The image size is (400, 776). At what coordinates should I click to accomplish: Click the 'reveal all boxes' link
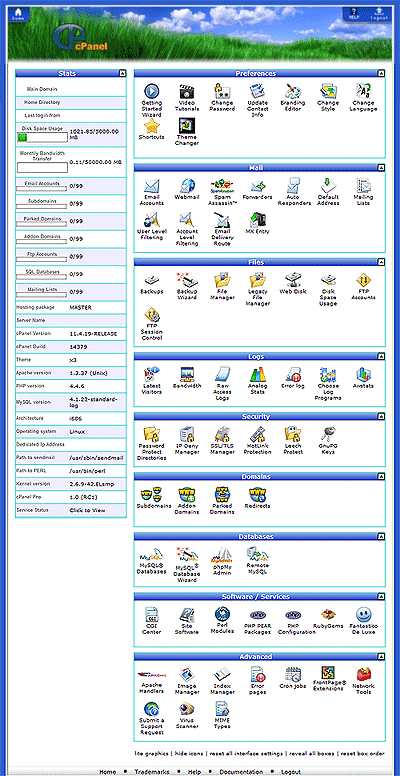311,753
